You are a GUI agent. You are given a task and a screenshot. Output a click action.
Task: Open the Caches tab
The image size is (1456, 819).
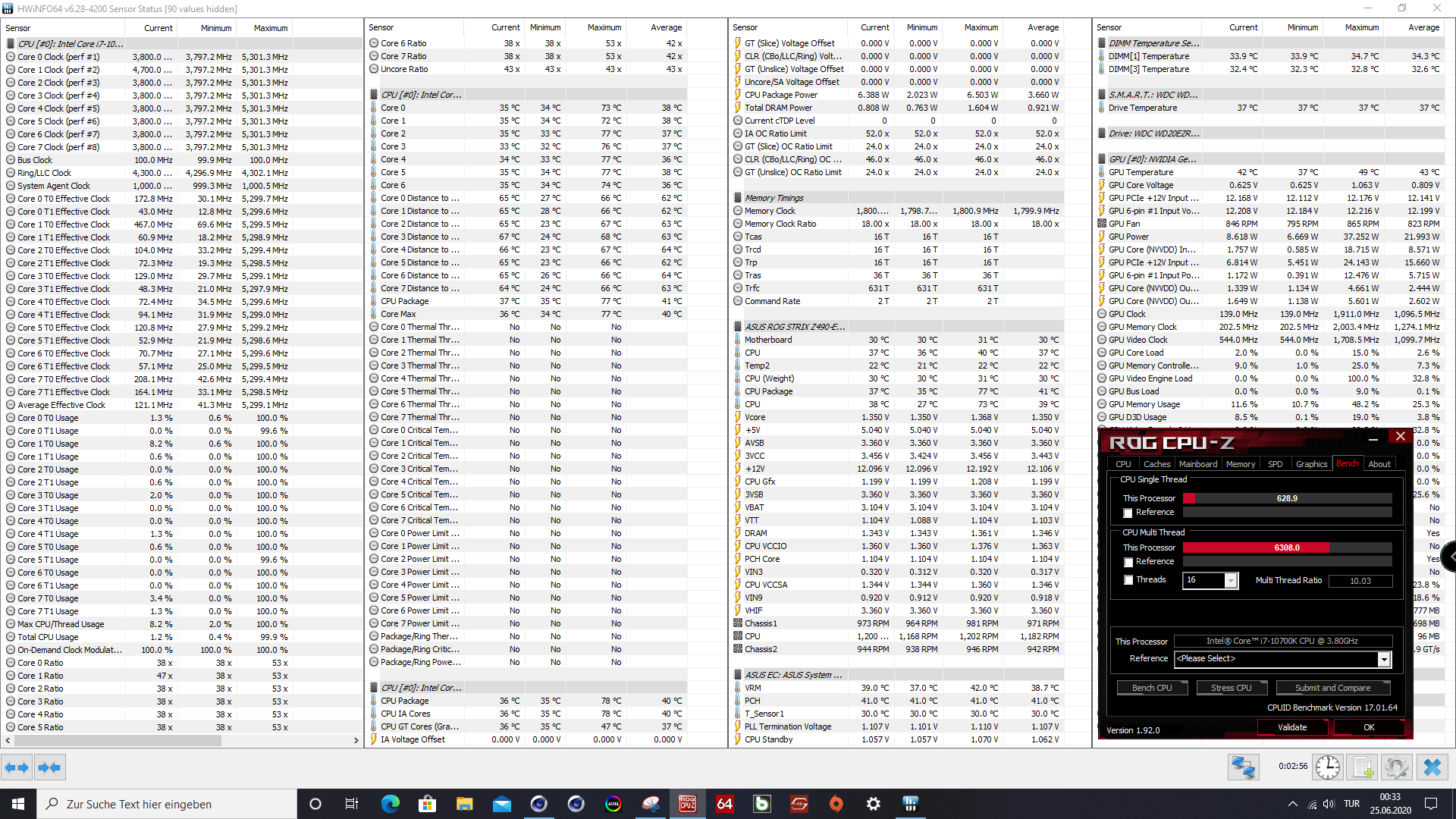(x=1156, y=464)
